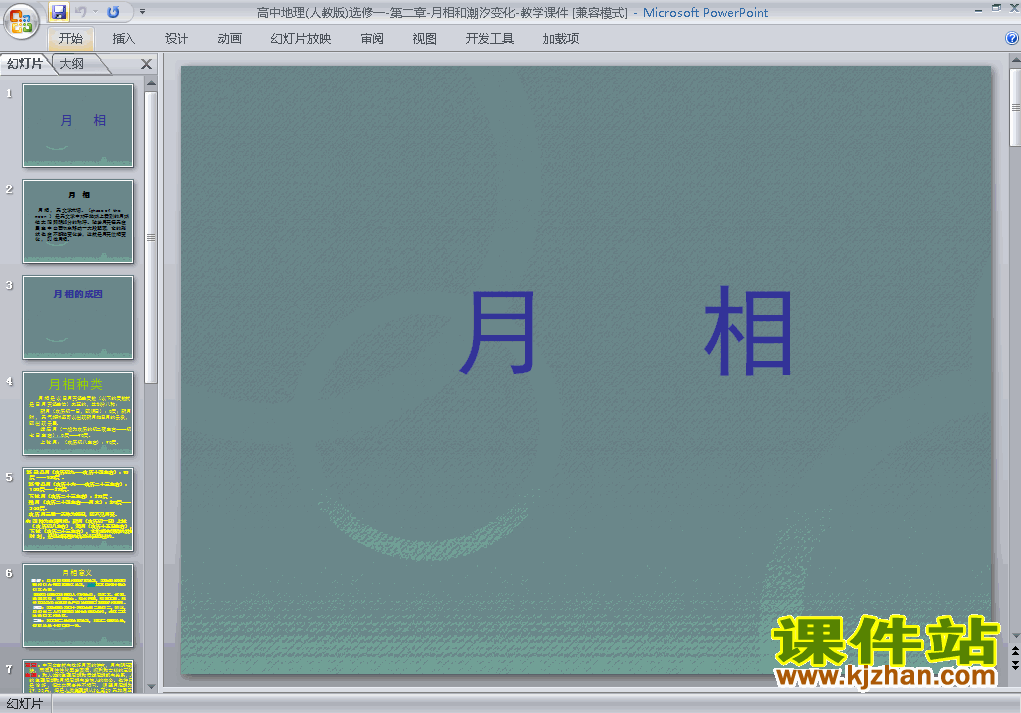Click the thumbnail pane scroll-down arrow

pyautogui.click(x=151, y=686)
